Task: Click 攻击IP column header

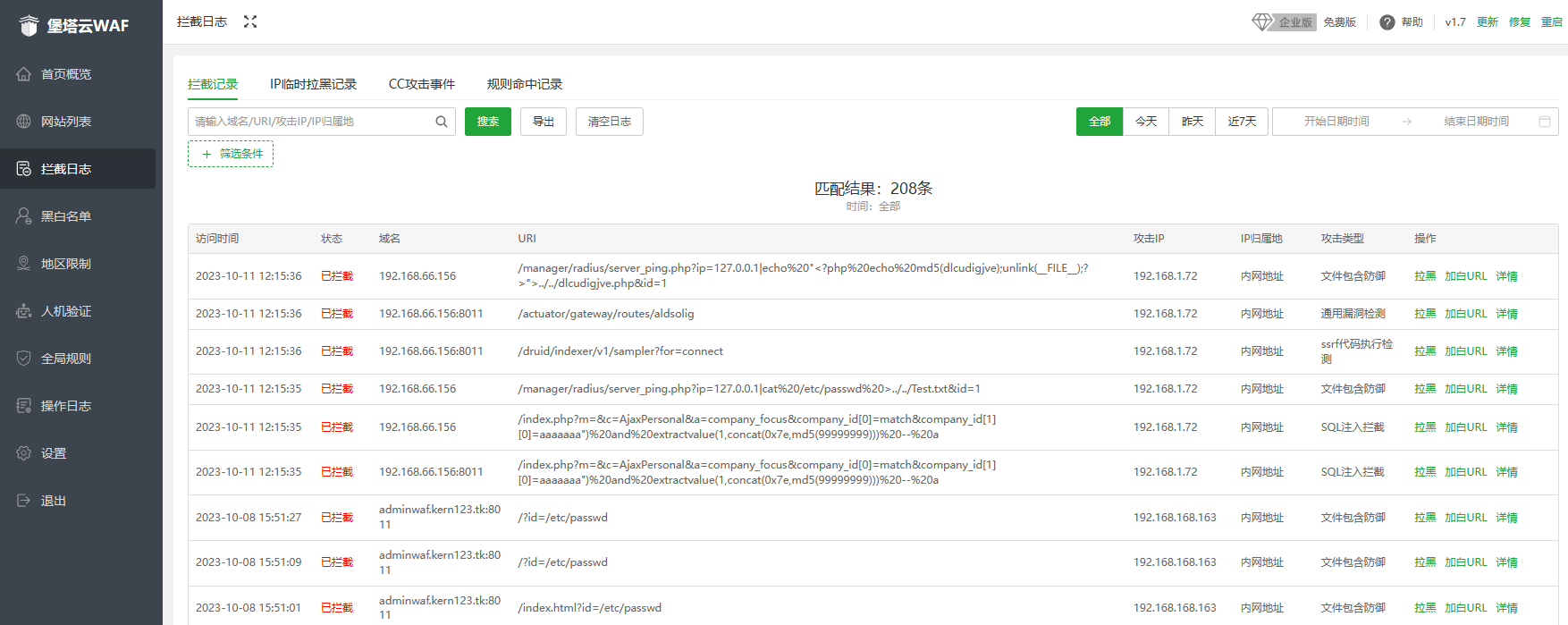Action: coord(1149,239)
